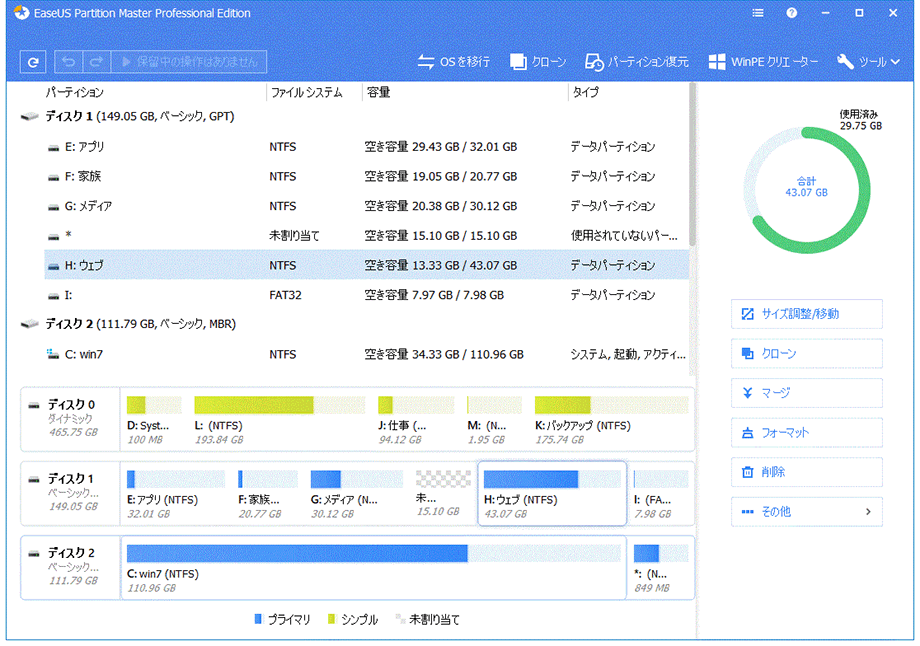Viewport: 920px width, 646px height.
Task: Select G: メディア block in disk map
Action: (x=357, y=495)
